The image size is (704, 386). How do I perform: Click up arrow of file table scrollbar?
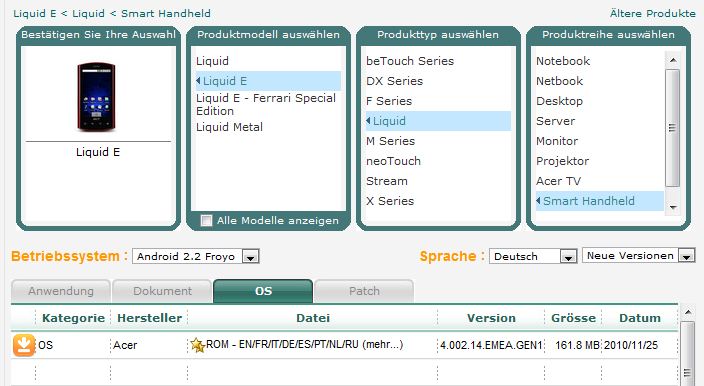coord(688,312)
